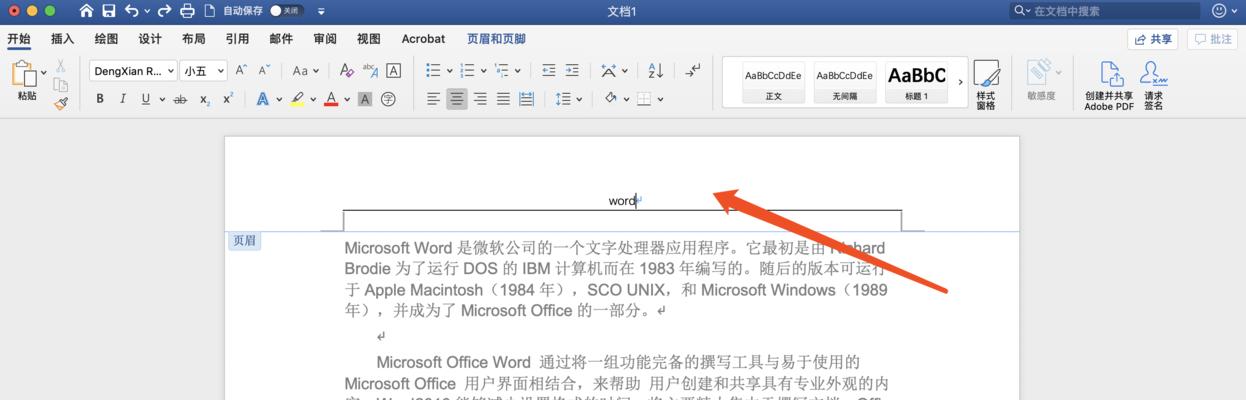Justify the text
This screenshot has height=400, width=1246.
[x=503, y=99]
